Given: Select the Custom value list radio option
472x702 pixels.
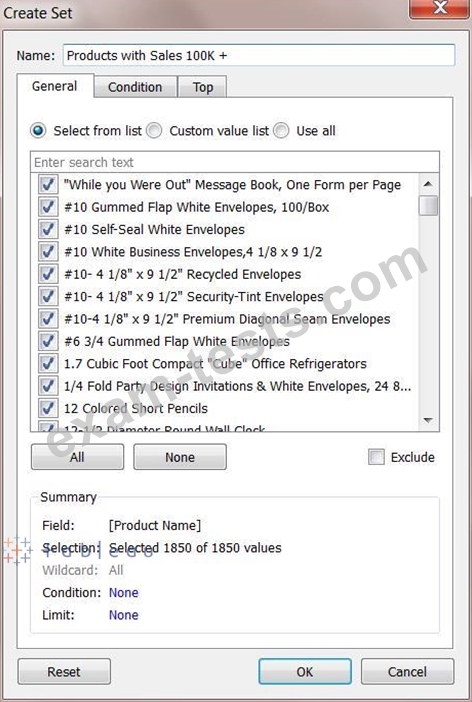Looking at the screenshot, I should 154,131.
